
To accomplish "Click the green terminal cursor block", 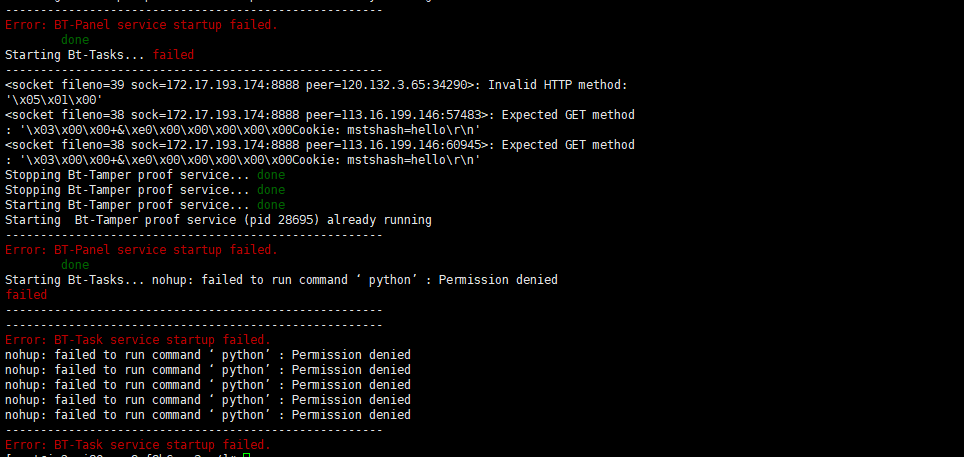I will [x=247, y=455].
